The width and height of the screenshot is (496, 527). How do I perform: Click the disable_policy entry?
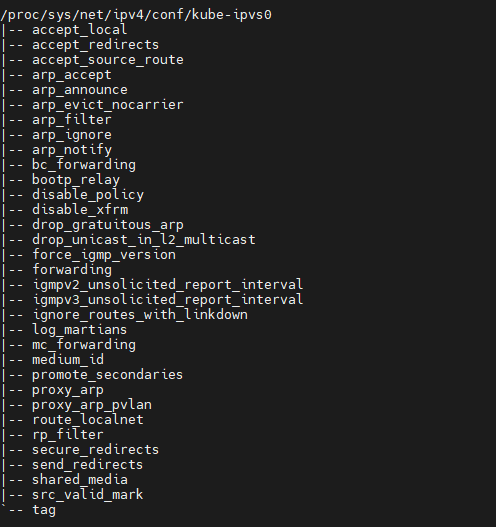point(88,195)
